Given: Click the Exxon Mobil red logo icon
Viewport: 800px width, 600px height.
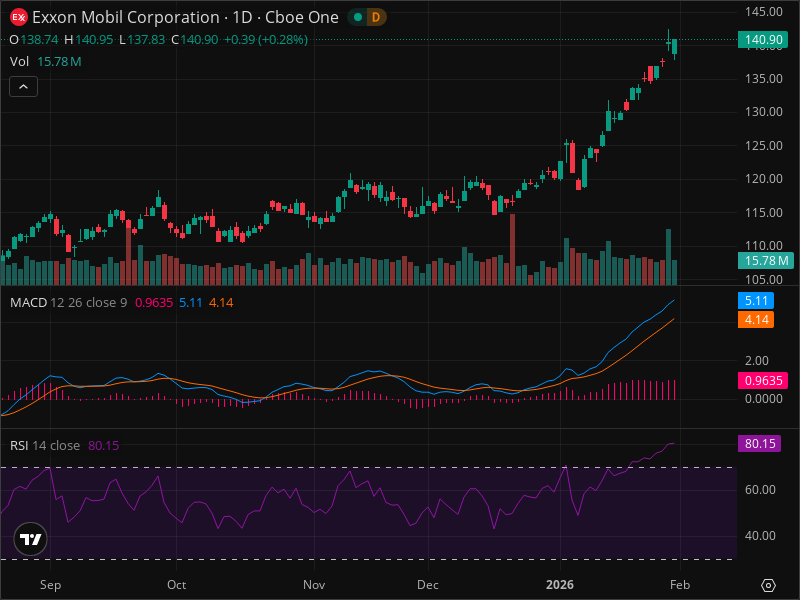Looking at the screenshot, I should [19, 17].
